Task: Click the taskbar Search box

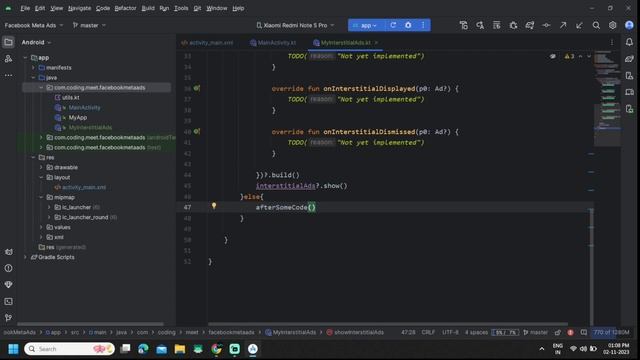Action: 69,349
